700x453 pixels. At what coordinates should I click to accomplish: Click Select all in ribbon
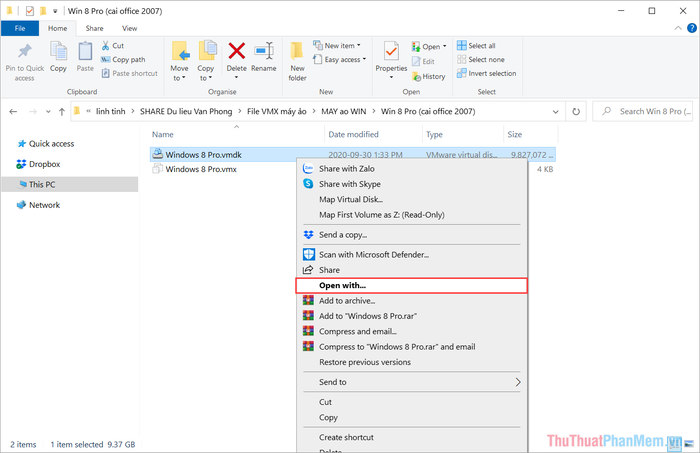tap(476, 46)
